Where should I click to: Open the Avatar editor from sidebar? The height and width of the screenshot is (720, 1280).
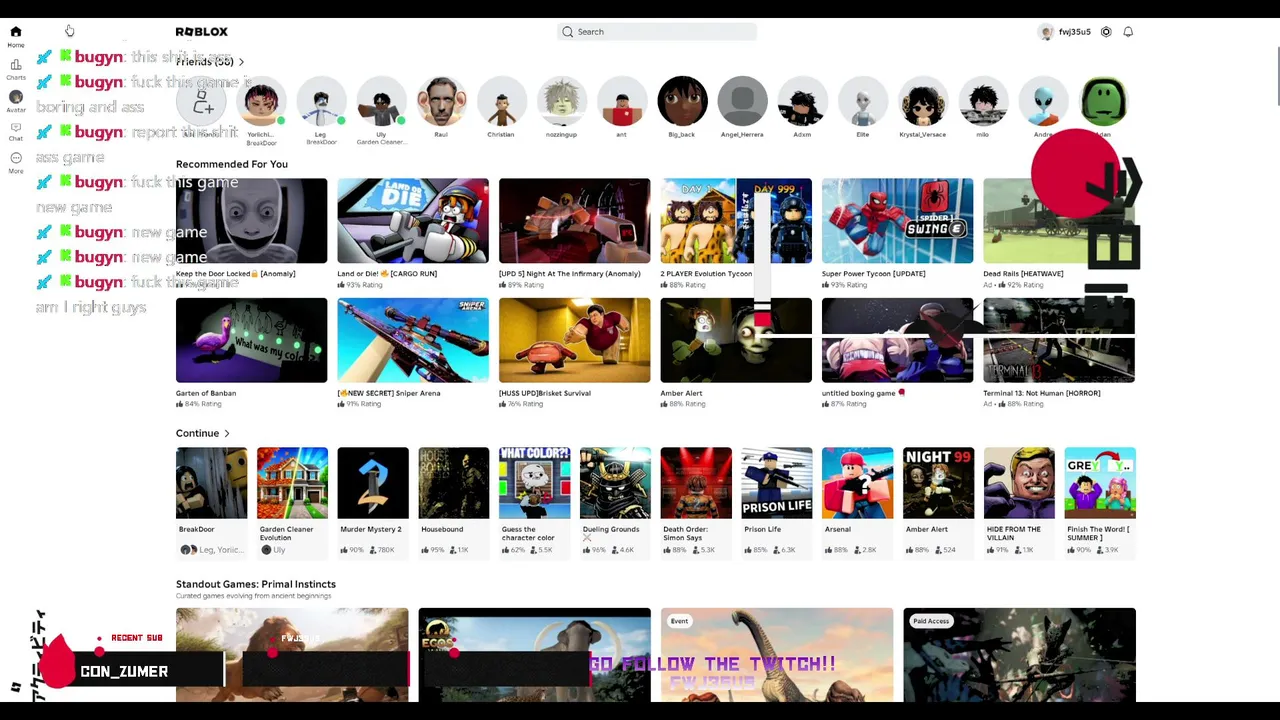coord(16,101)
